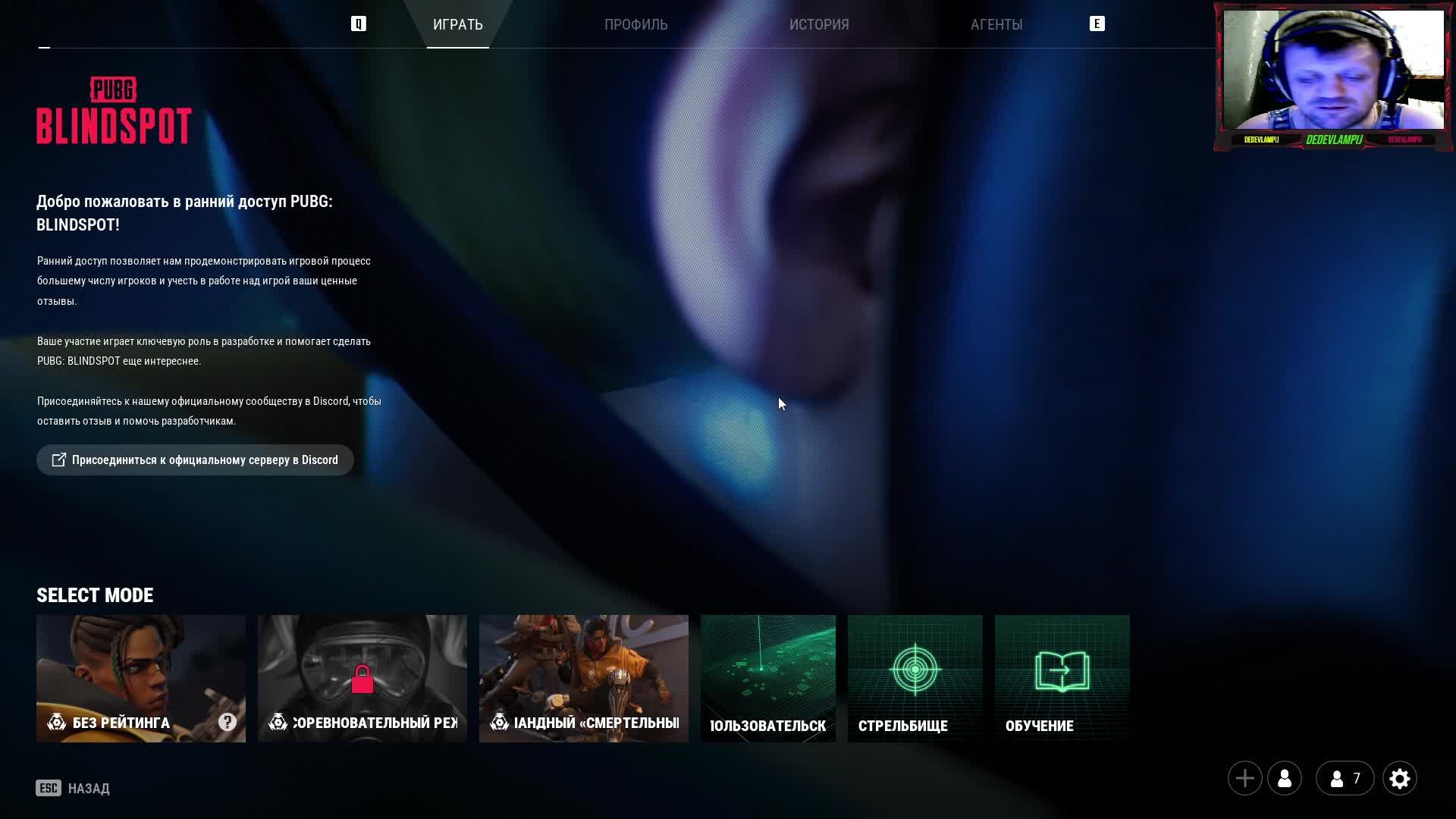The width and height of the screenshot is (1456, 819).
Task: Select the team deathmatch mode card
Action: pos(583,678)
